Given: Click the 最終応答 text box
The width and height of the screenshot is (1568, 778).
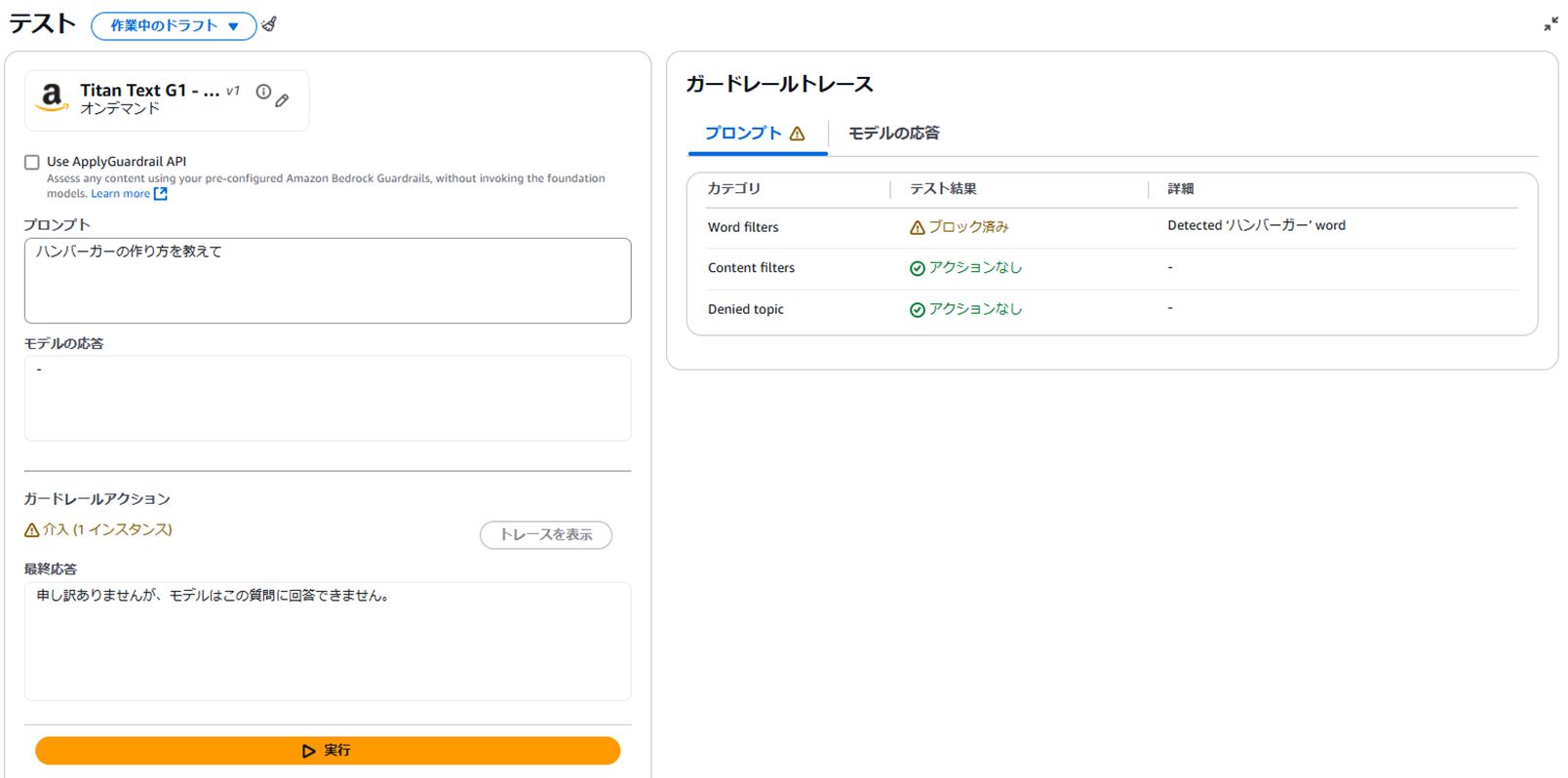Looking at the screenshot, I should tap(328, 642).
